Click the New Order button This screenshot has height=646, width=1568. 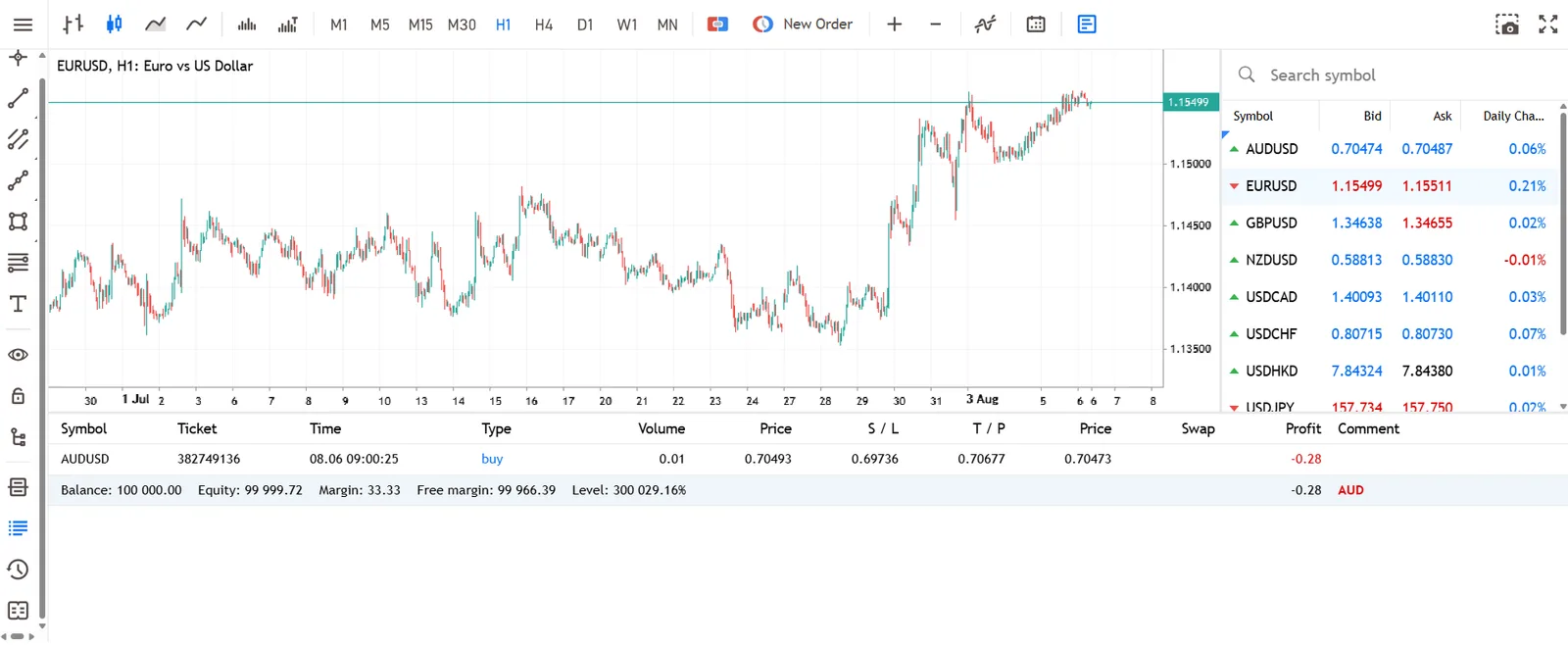(803, 25)
